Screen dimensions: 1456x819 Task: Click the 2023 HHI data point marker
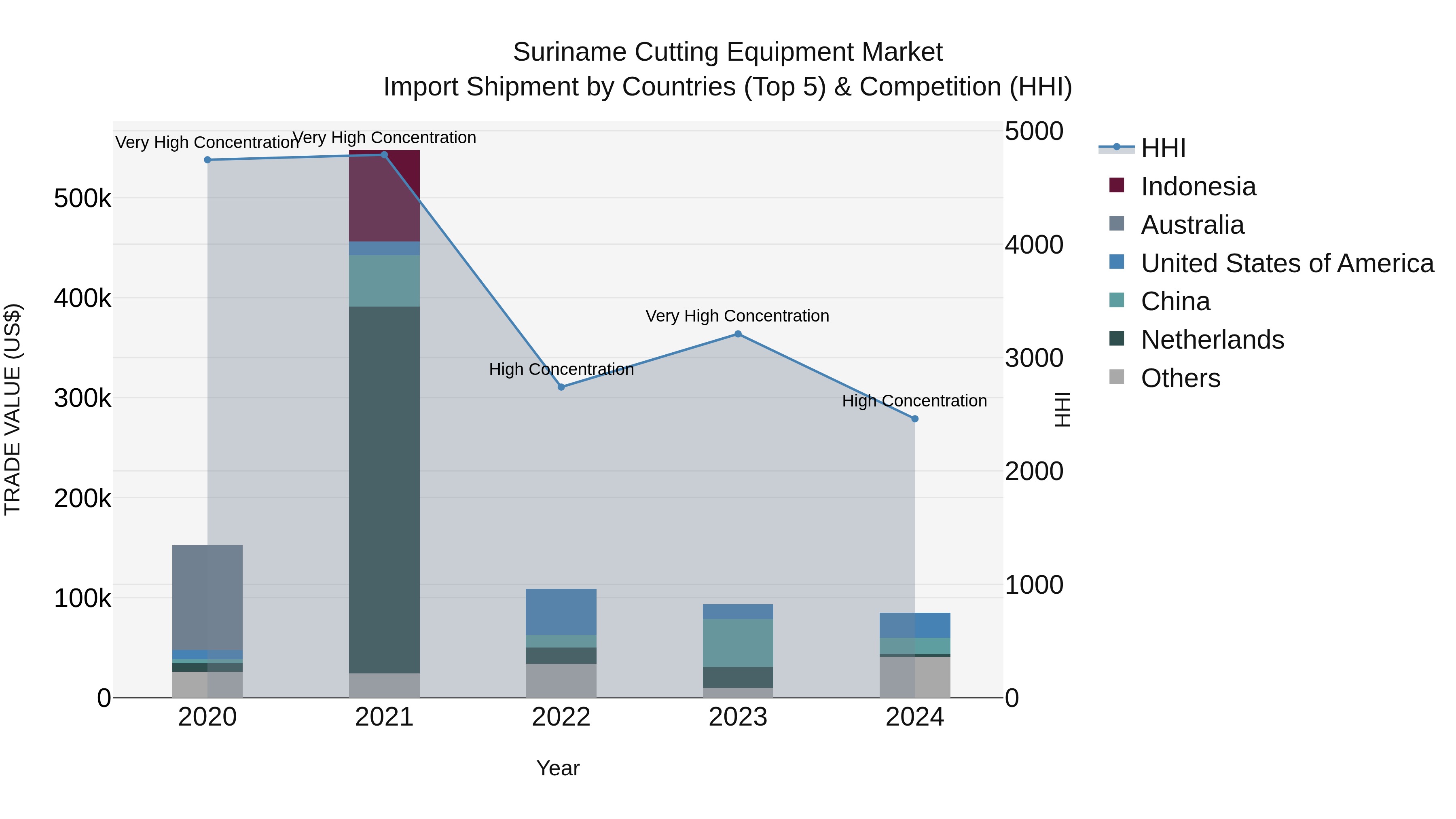738,334
